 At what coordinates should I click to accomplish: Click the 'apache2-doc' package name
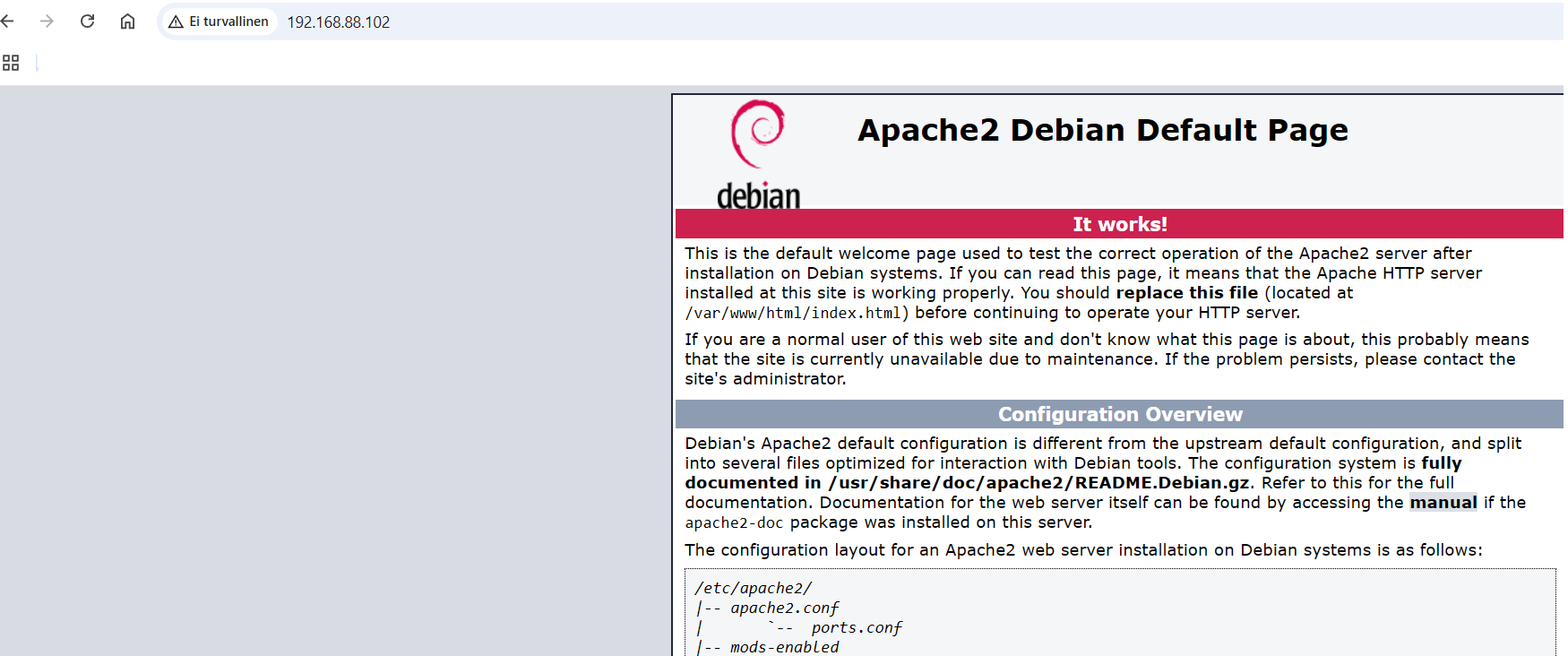(734, 522)
